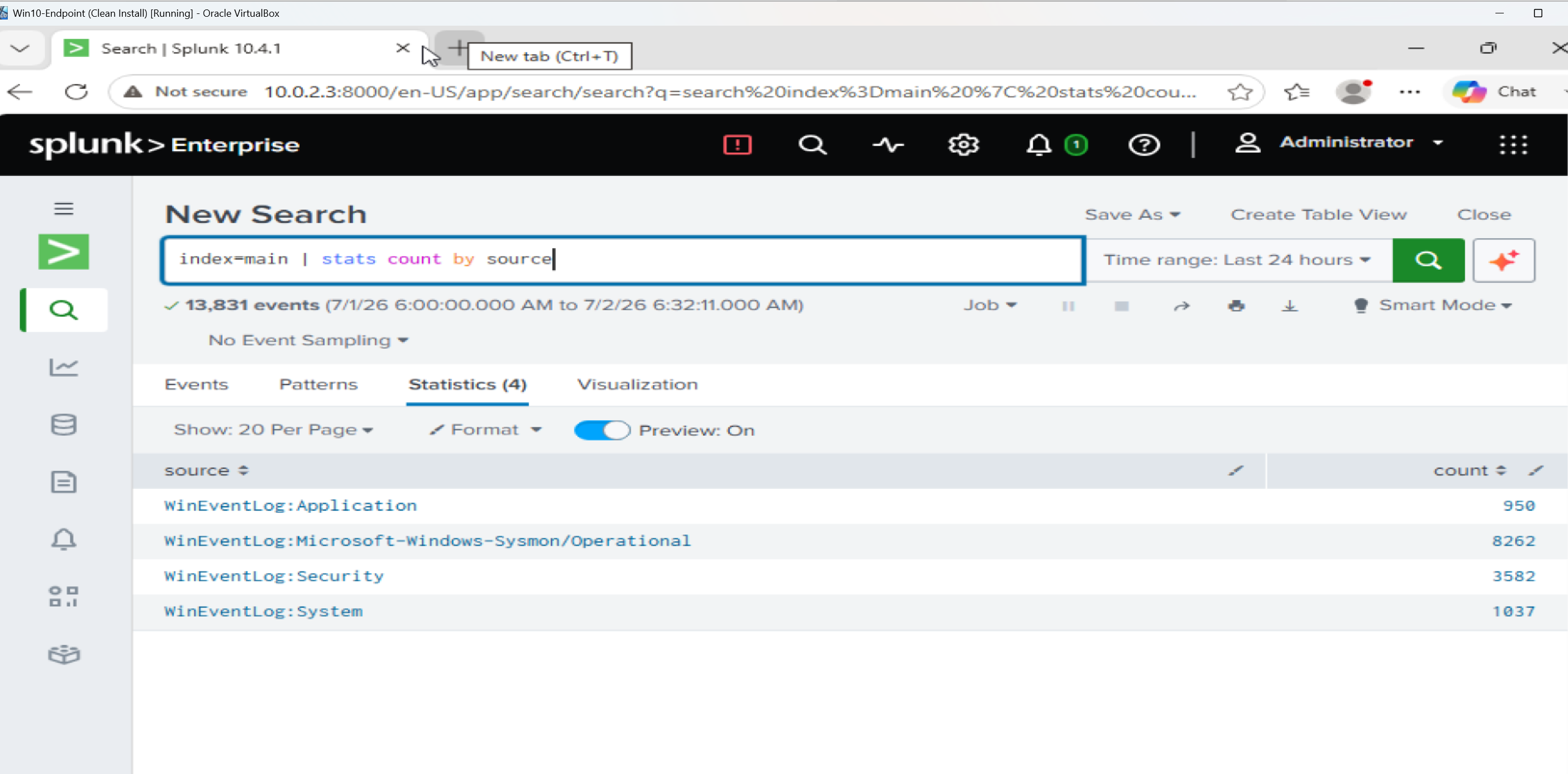
Task: Click WinEventLog:System source
Action: pos(263,612)
